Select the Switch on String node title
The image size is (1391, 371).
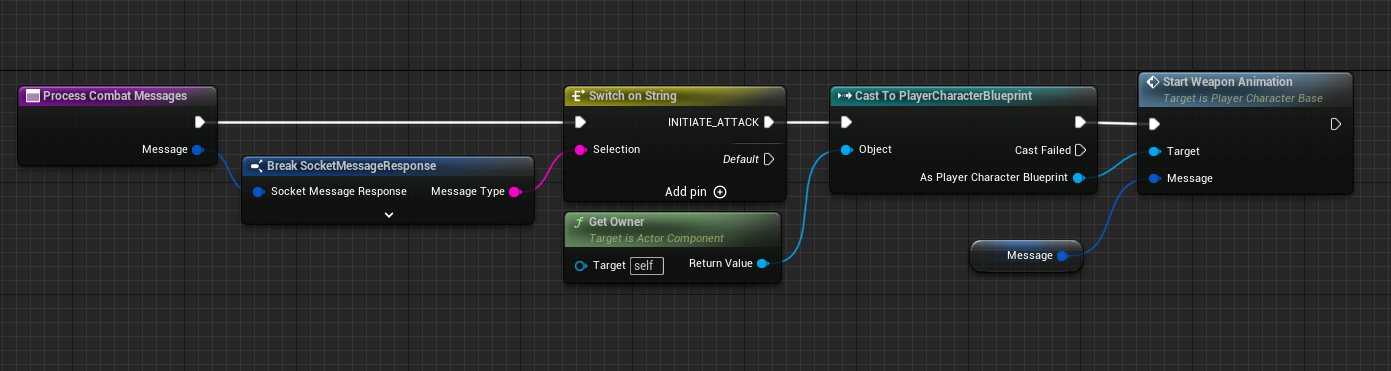(633, 96)
